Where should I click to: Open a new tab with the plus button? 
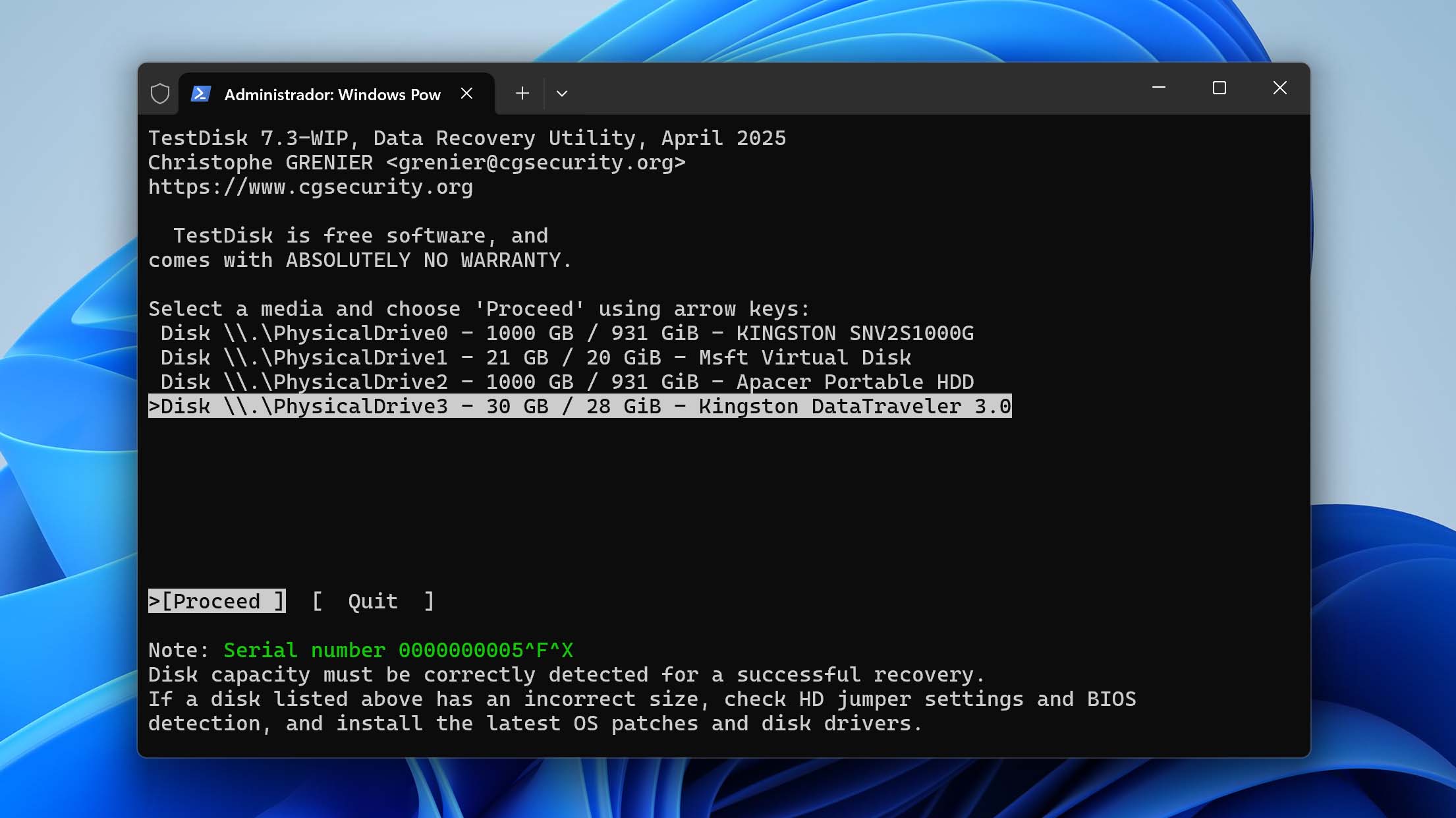tap(522, 94)
